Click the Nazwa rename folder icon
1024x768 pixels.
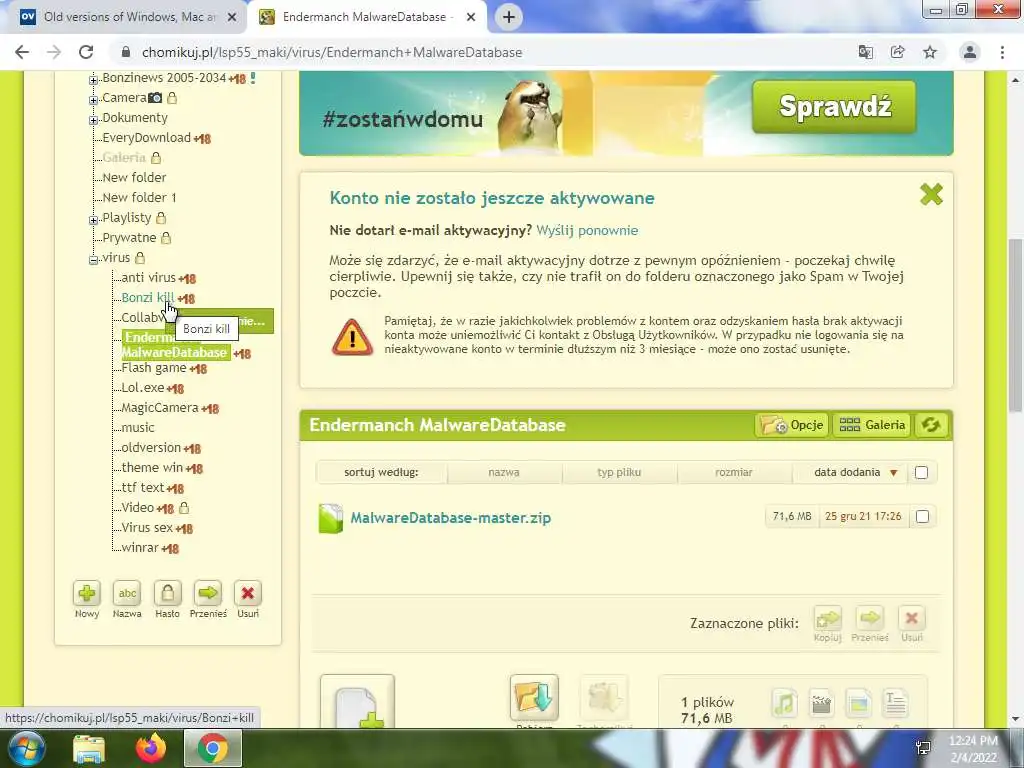click(x=127, y=593)
